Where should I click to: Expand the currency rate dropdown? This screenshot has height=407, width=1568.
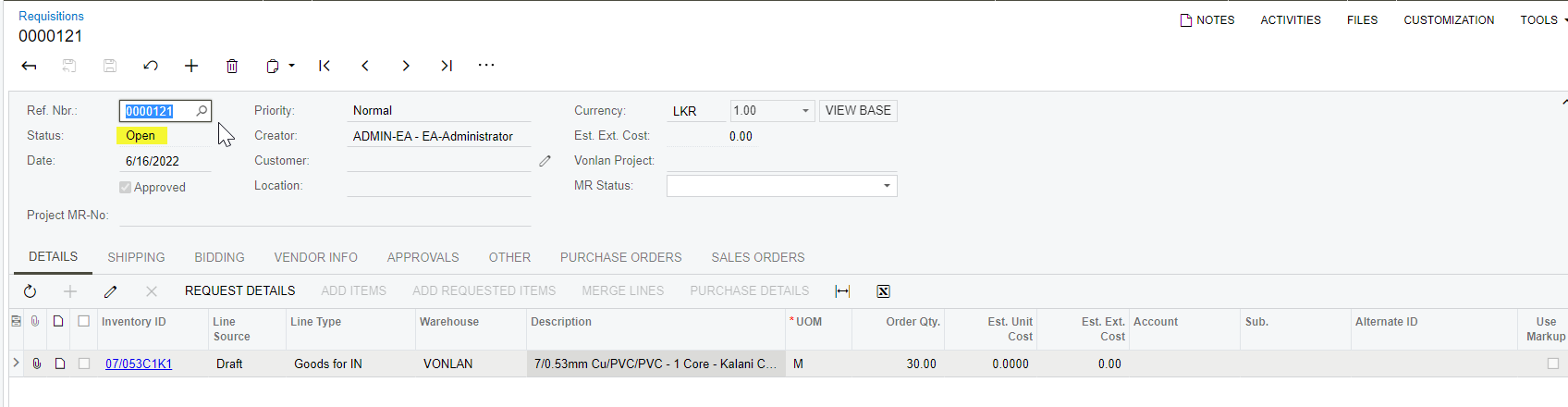pos(805,111)
